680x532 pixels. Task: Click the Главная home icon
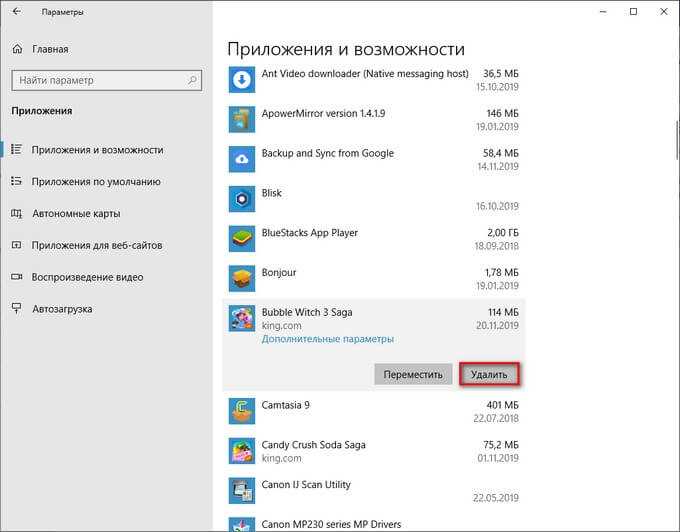click(17, 49)
